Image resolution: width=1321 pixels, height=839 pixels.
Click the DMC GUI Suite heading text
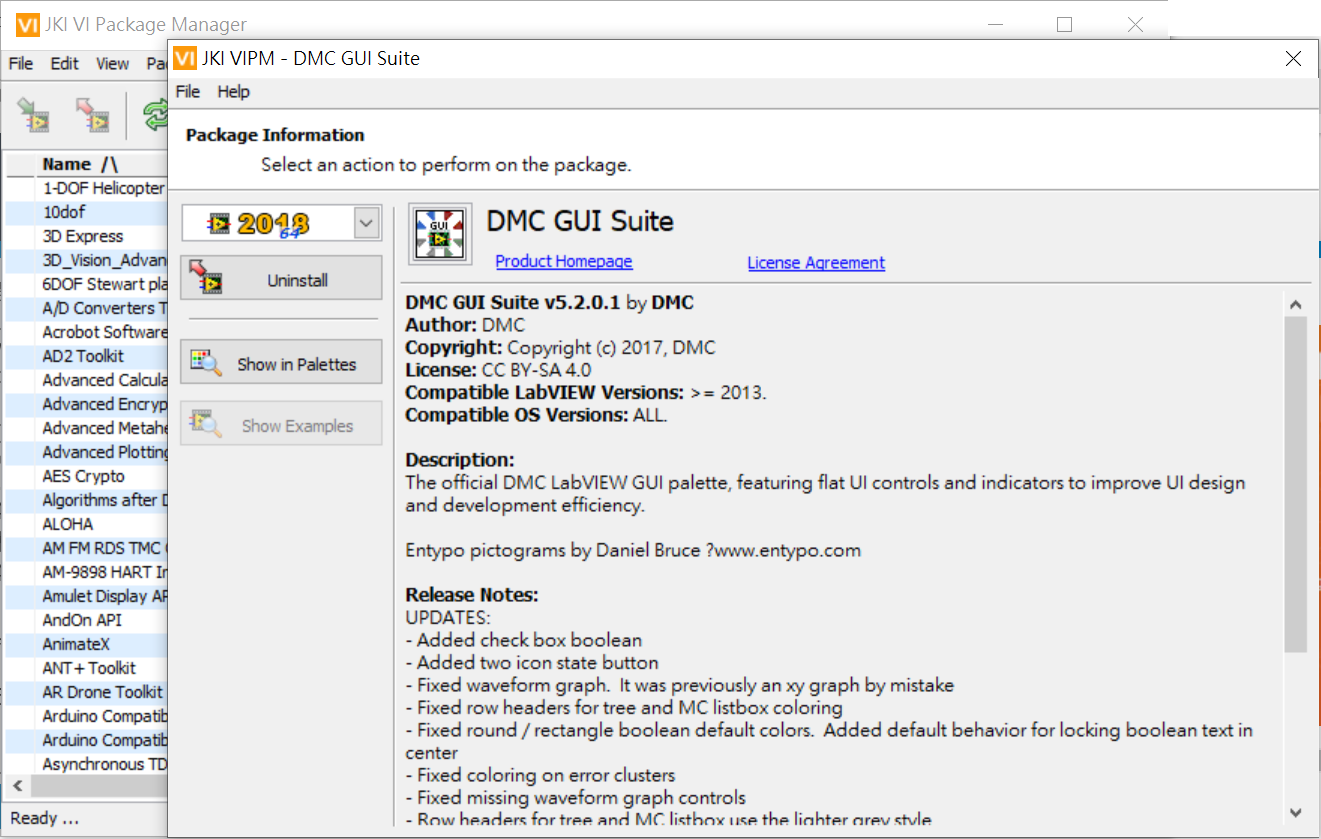tap(580, 221)
